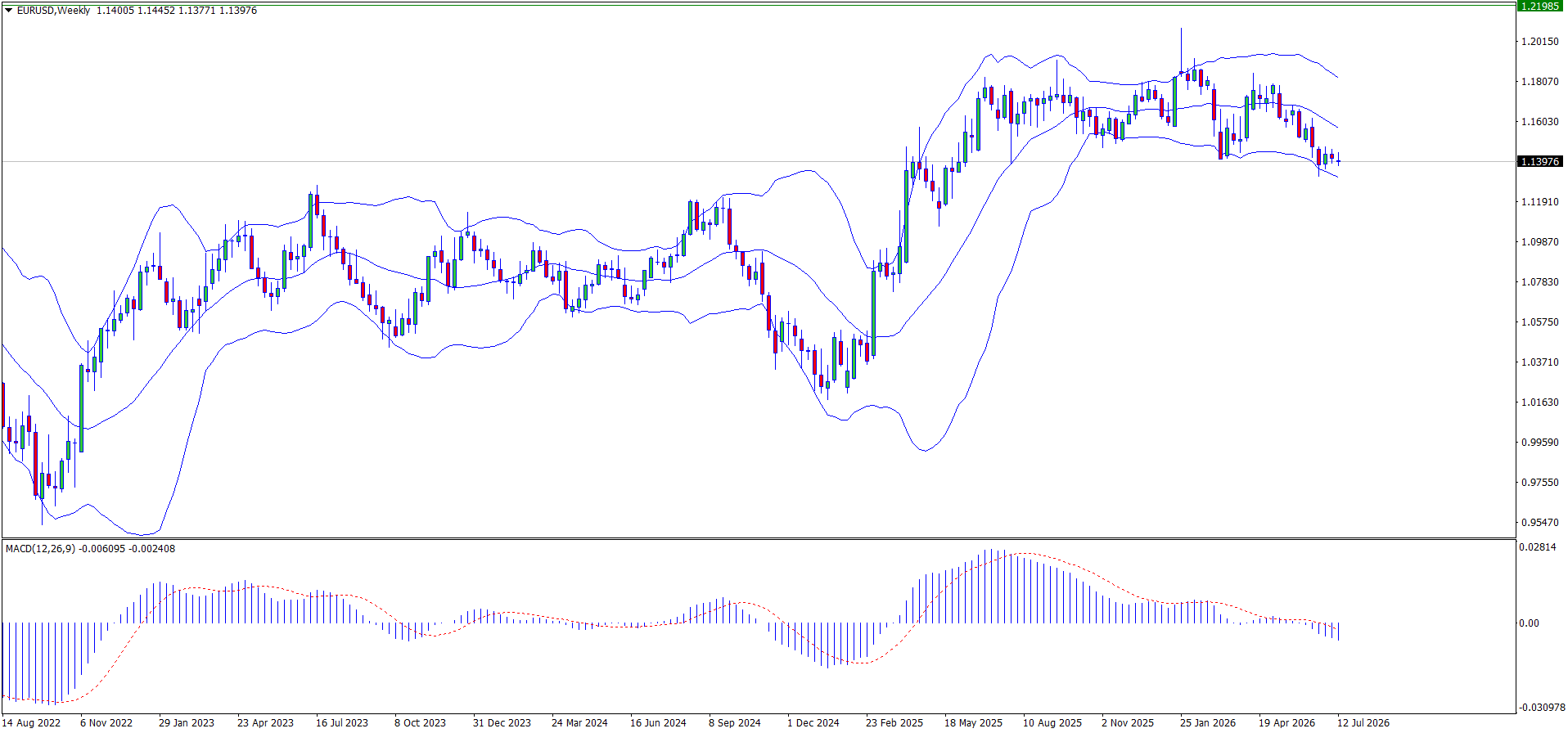Click the 23 Feb 2025 date label
Image resolution: width=1568 pixels, height=733 pixels.
pos(894,723)
